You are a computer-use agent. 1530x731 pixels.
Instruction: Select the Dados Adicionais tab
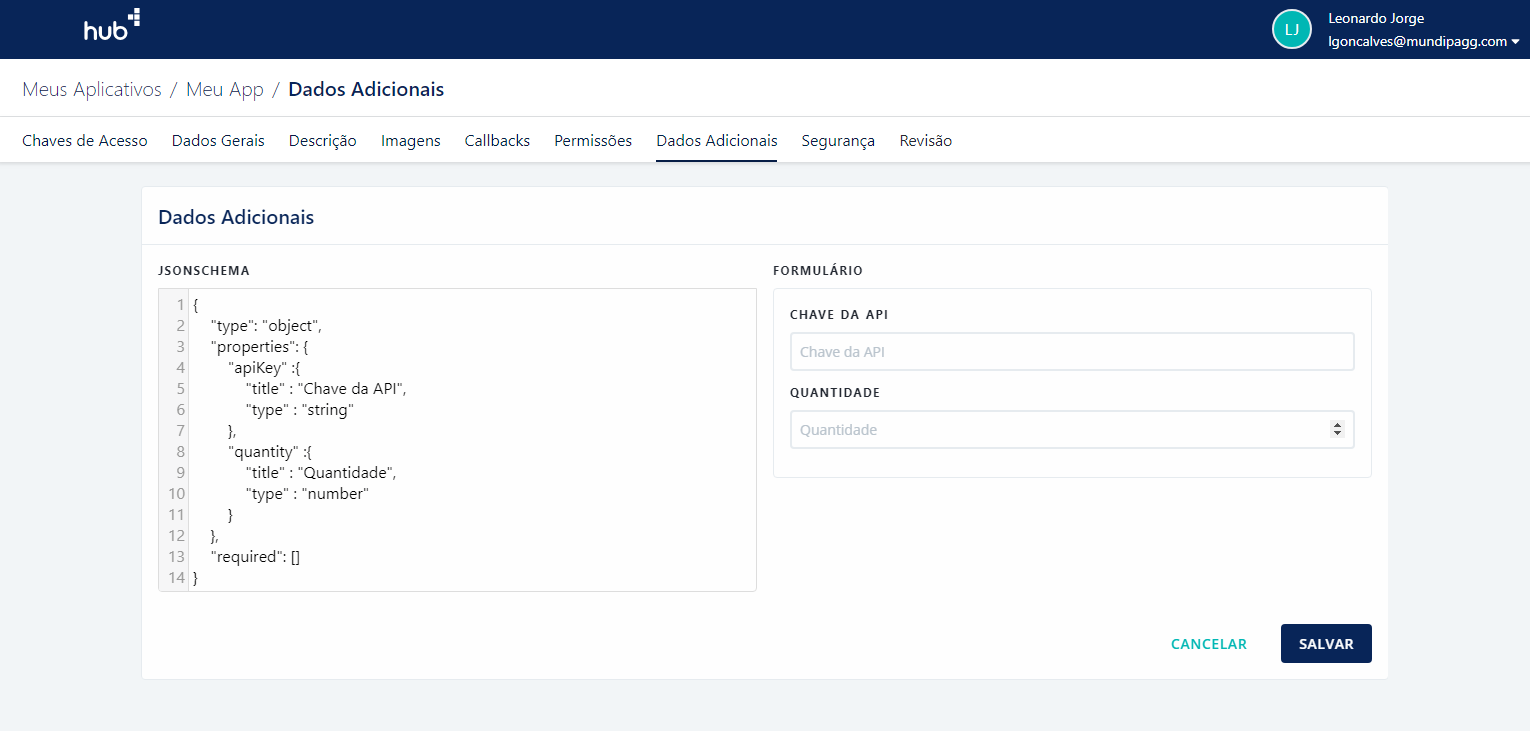pyautogui.click(x=717, y=141)
